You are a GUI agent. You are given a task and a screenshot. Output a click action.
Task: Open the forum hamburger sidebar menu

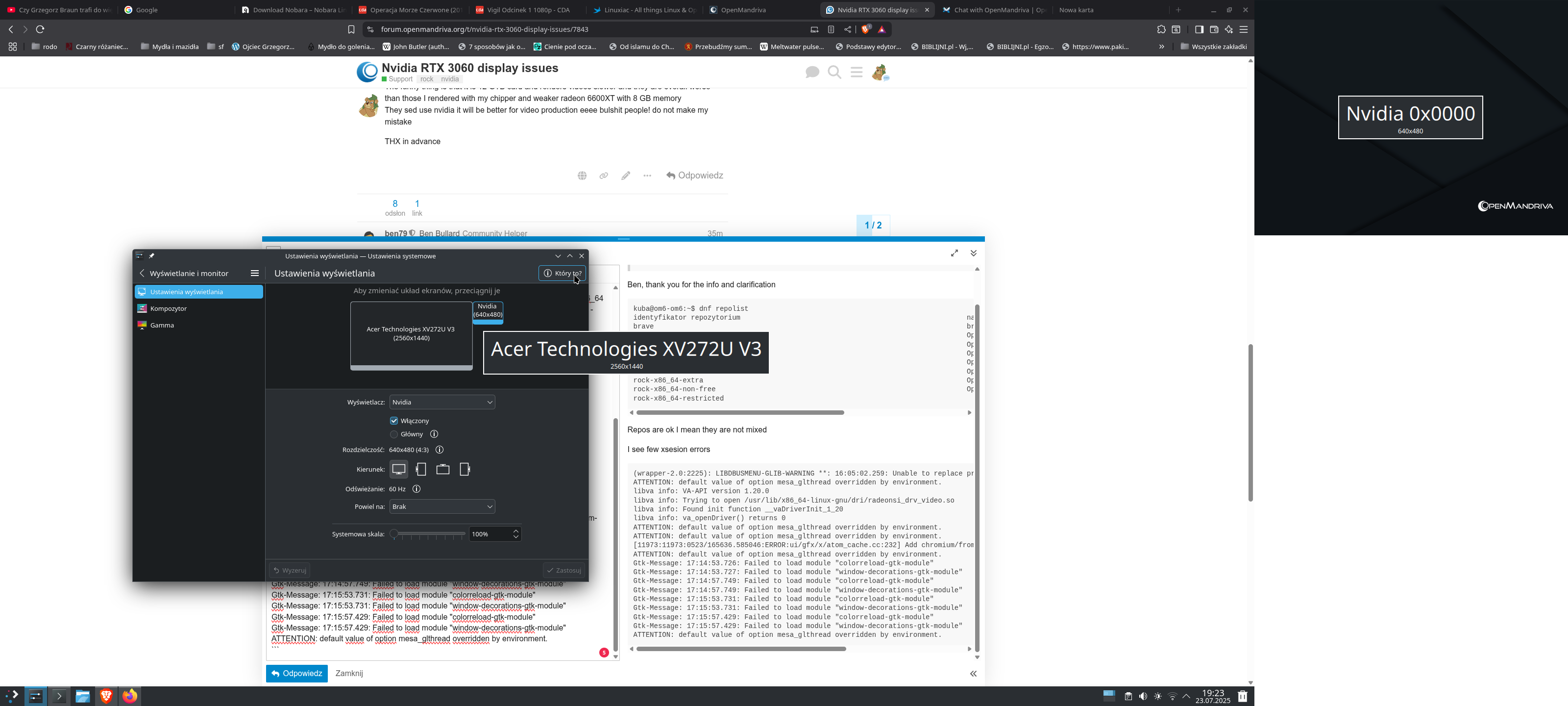(x=857, y=73)
